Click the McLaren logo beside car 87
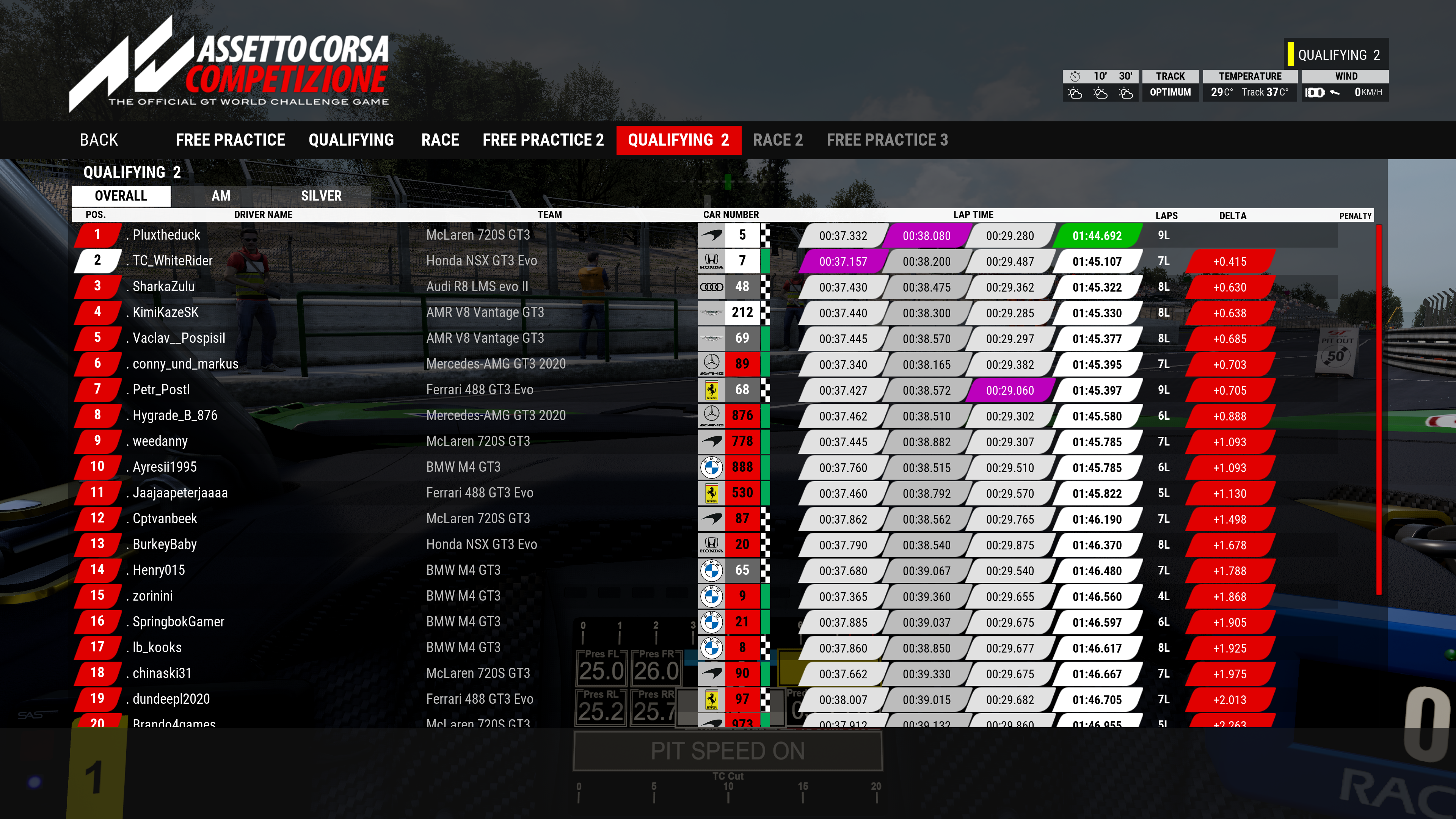This screenshot has height=819, width=1456. [x=712, y=519]
